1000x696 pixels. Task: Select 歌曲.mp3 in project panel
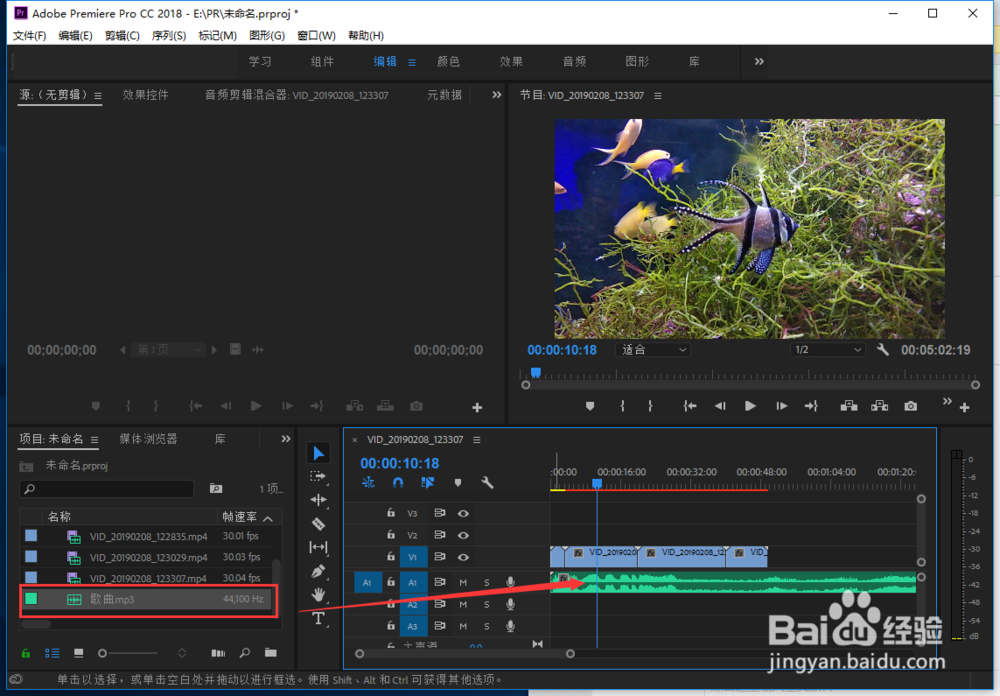pyautogui.click(x=148, y=599)
